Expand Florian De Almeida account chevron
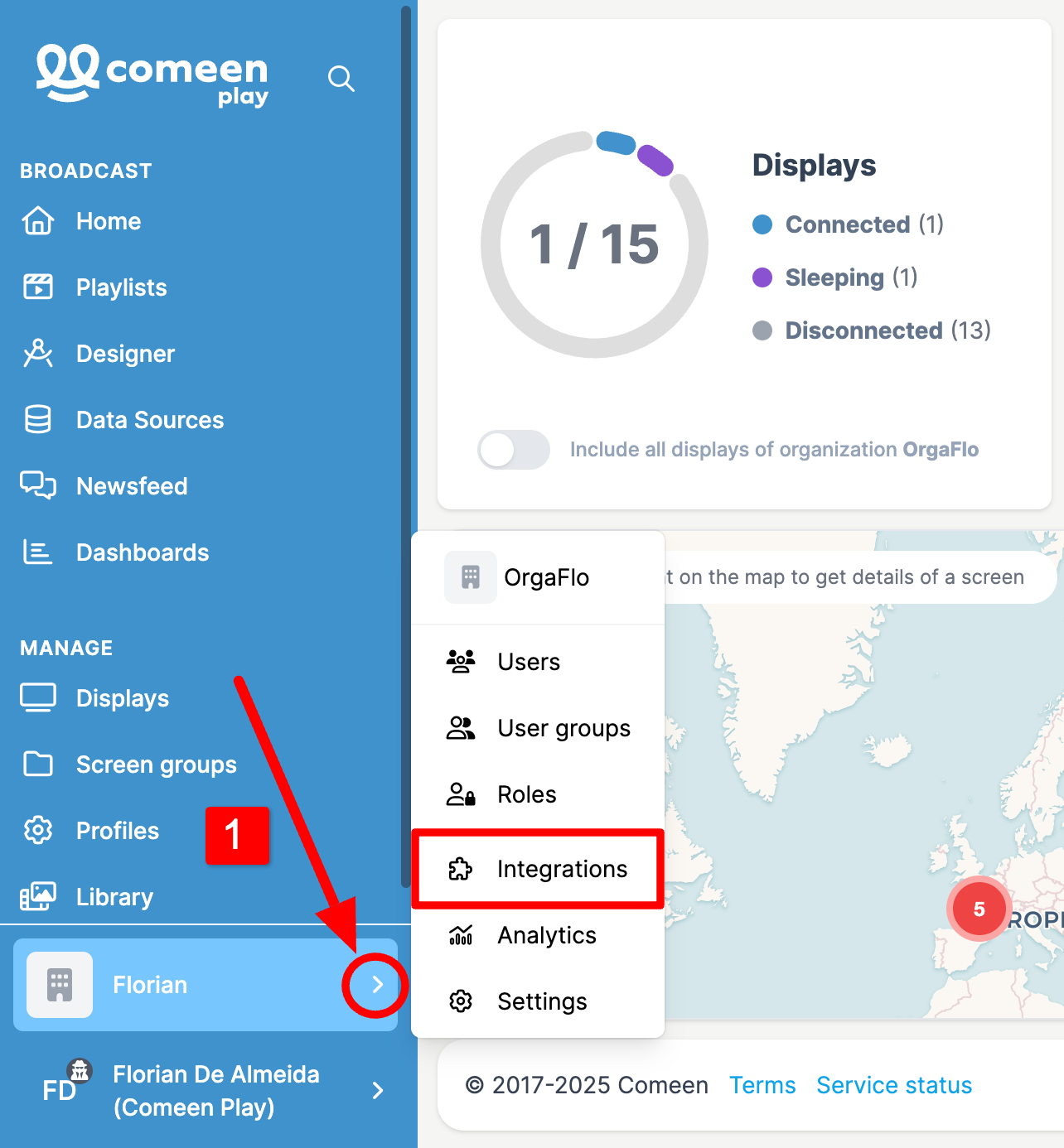This screenshot has height=1148, width=1064. pos(378,1090)
